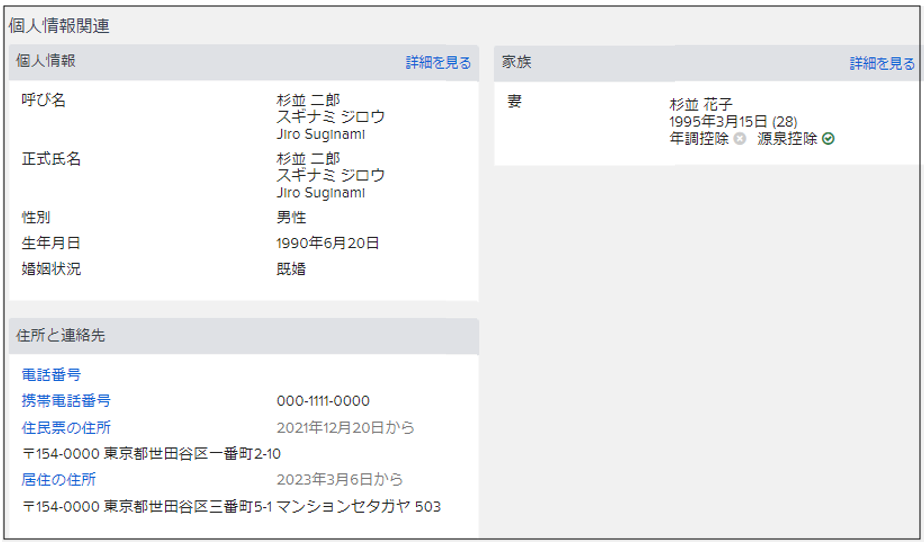Click the gender value 男性

pyautogui.click(x=291, y=217)
